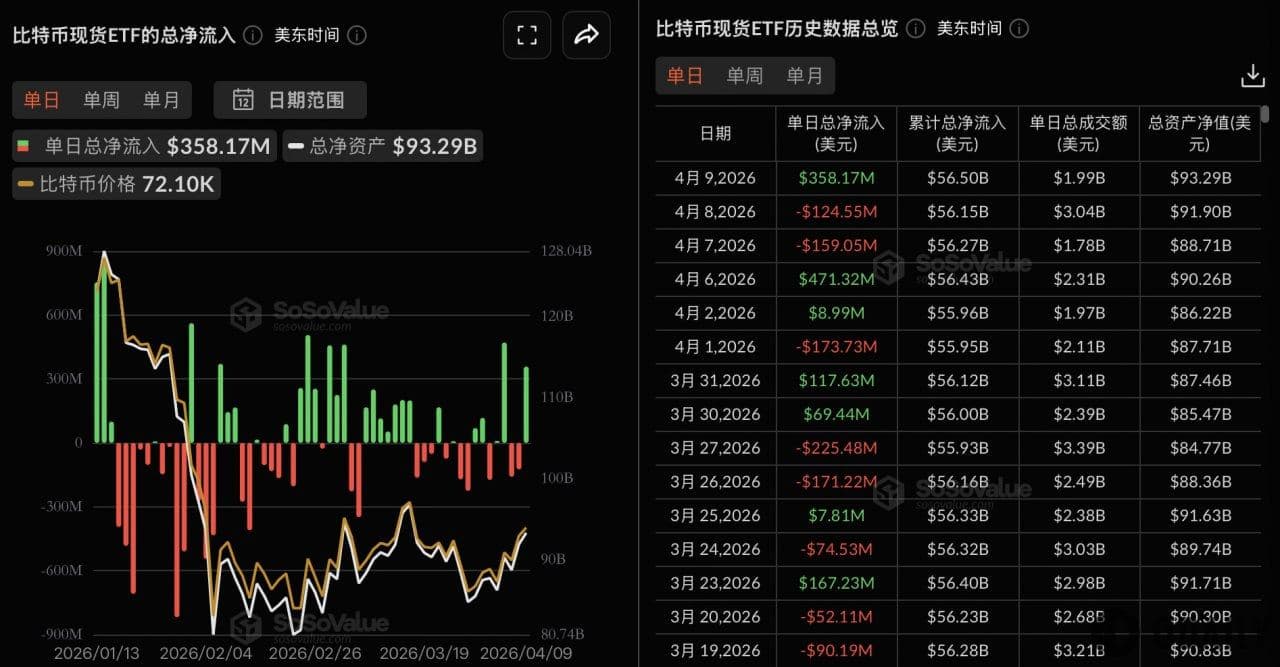The height and width of the screenshot is (667, 1280).
Task: Click info icon beside 比特币现货ETF的总净流入 title
Action: tap(254, 35)
